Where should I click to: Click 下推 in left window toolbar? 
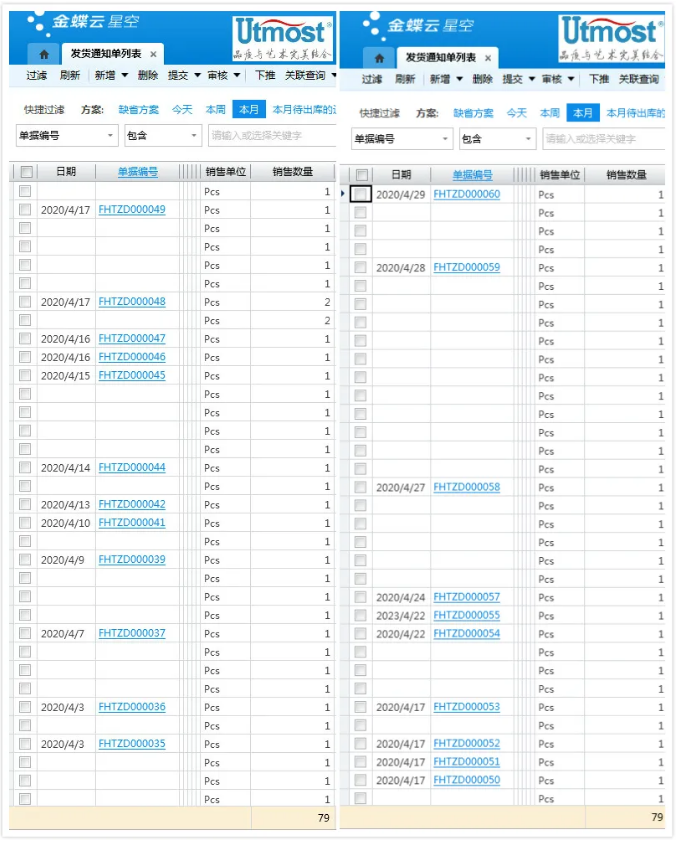pyautogui.click(x=265, y=75)
